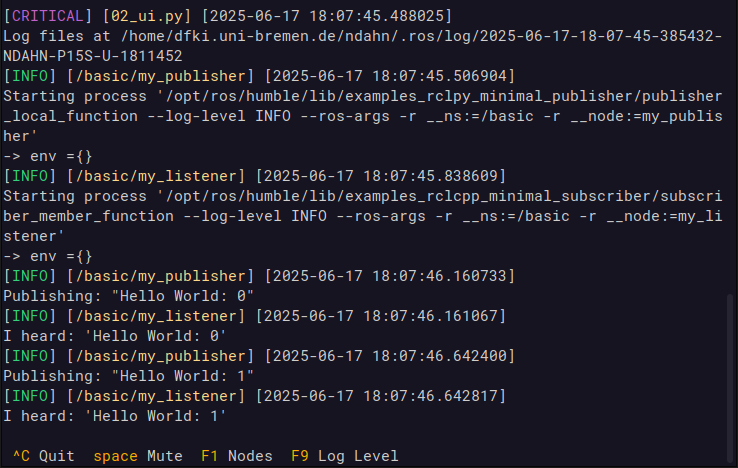This screenshot has width=738, height=468.
Task: Click the publisher_local_function start command text
Action: click(x=362, y=116)
